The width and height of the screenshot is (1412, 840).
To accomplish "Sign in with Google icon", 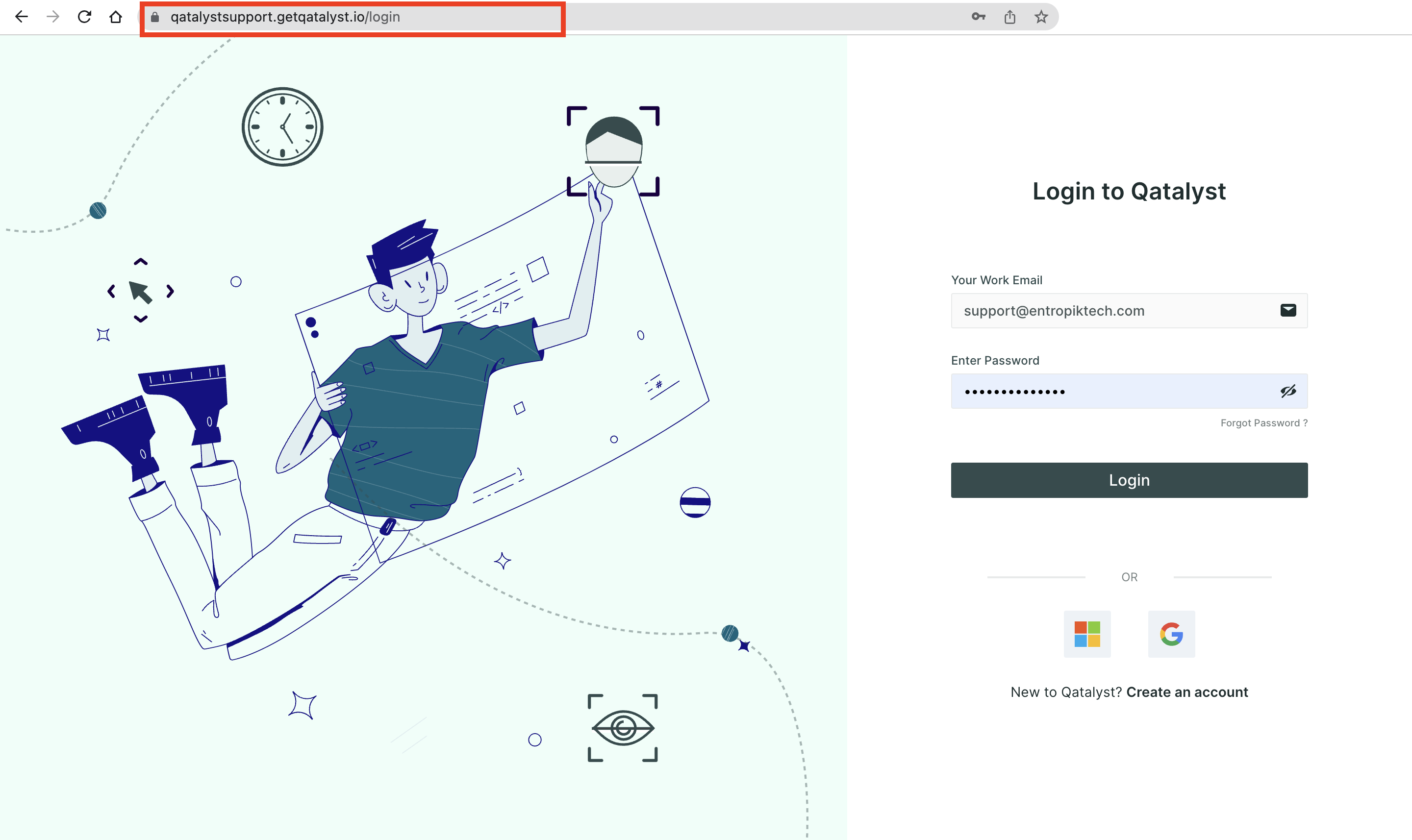I will click(x=1171, y=634).
